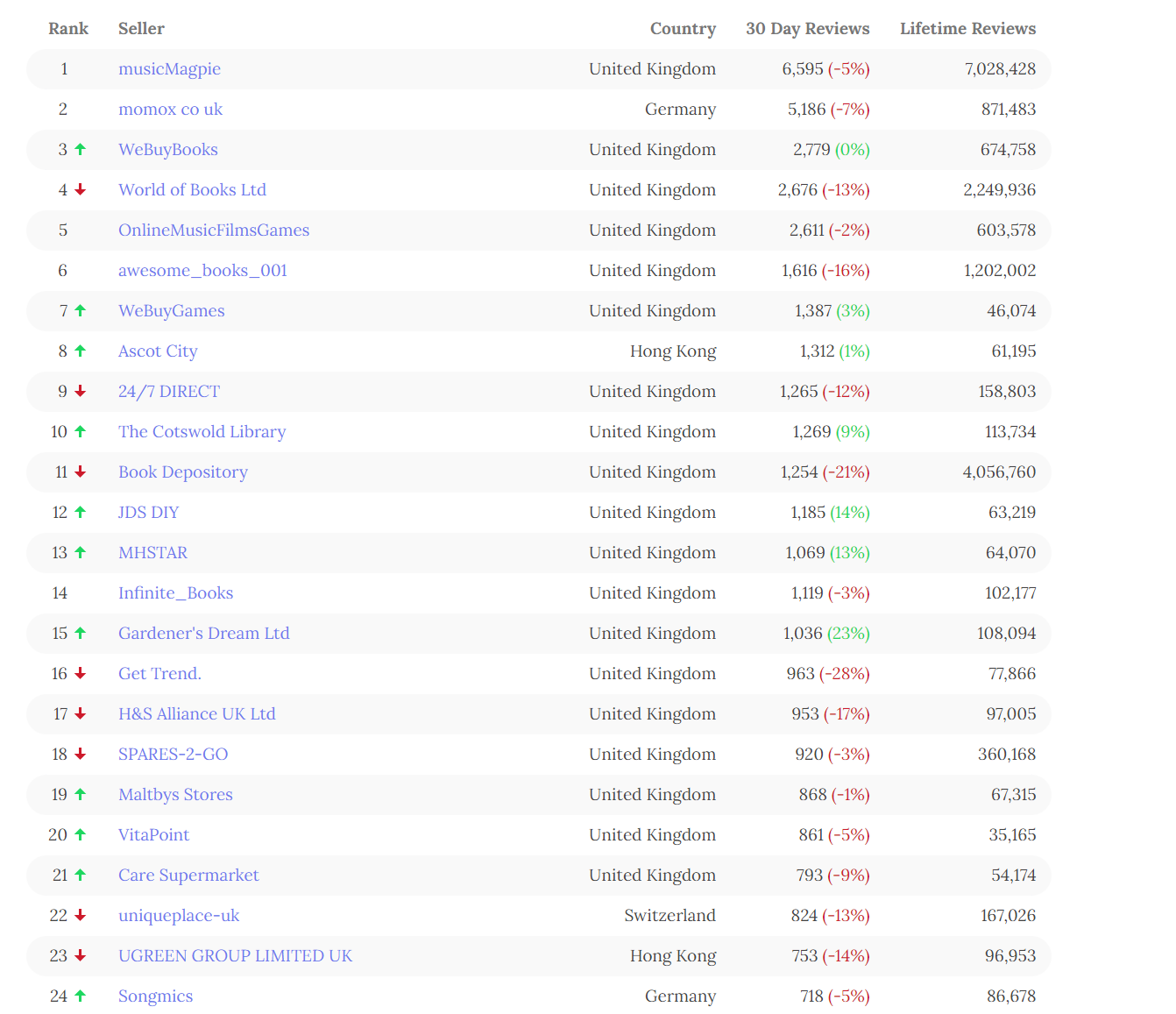1176x1014 pixels.
Task: Open H&S Alliance UK Ltd link
Action: (x=196, y=714)
